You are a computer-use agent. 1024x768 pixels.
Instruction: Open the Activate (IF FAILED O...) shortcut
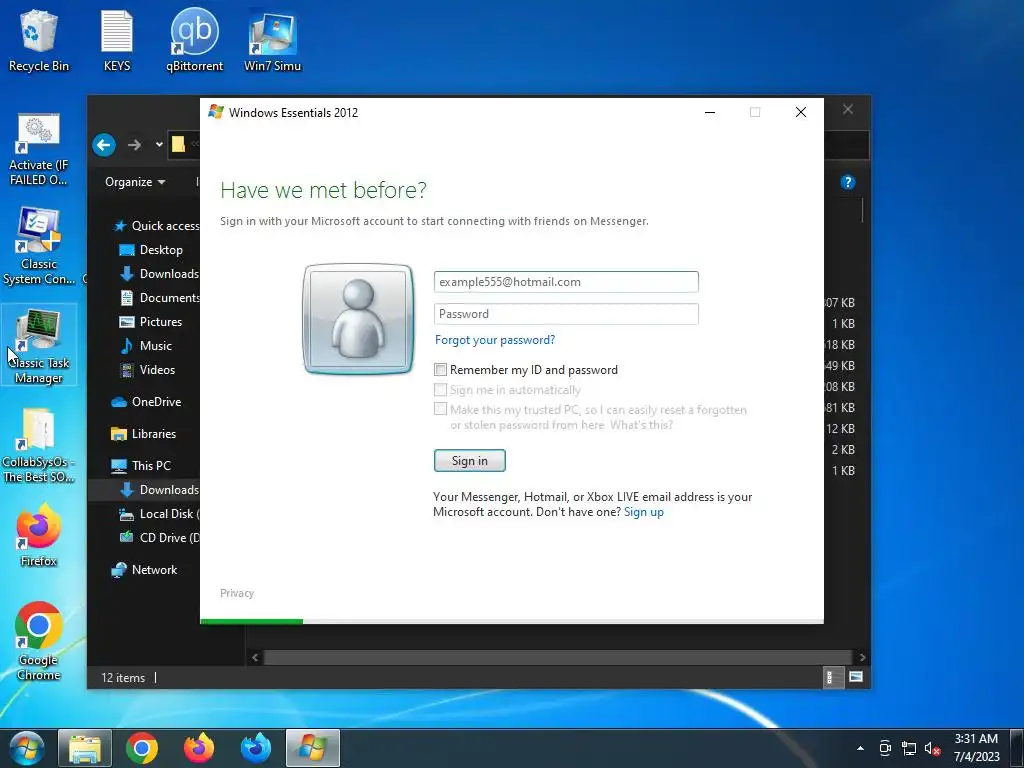pos(38,150)
